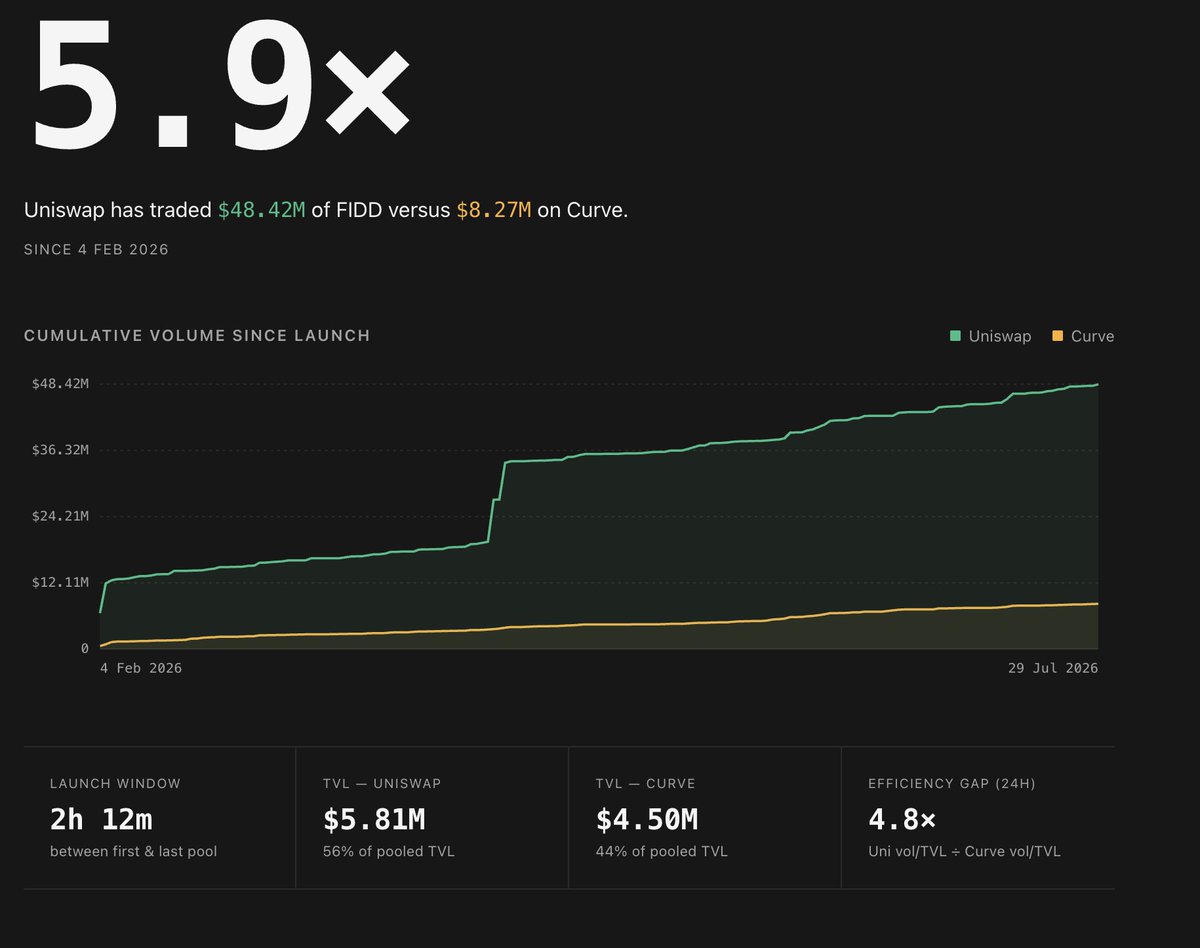Click the CUMULATIVE VOLUME SINCE LAUNCH heading
This screenshot has height=948, width=1200.
197,336
